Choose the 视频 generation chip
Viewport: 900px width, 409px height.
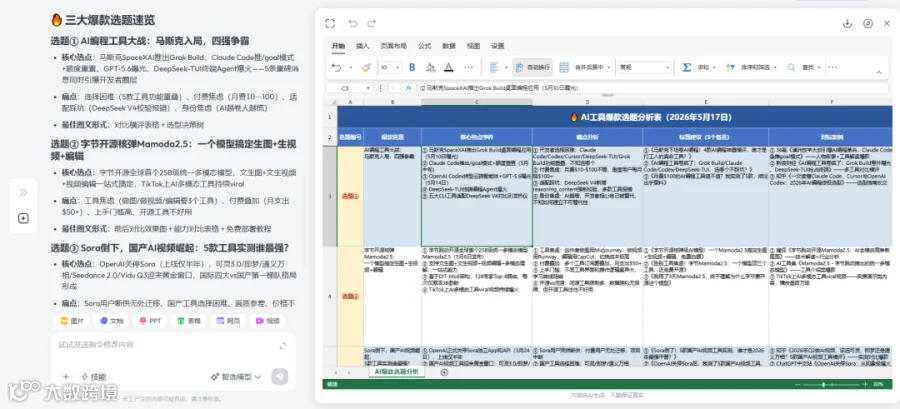(267, 321)
